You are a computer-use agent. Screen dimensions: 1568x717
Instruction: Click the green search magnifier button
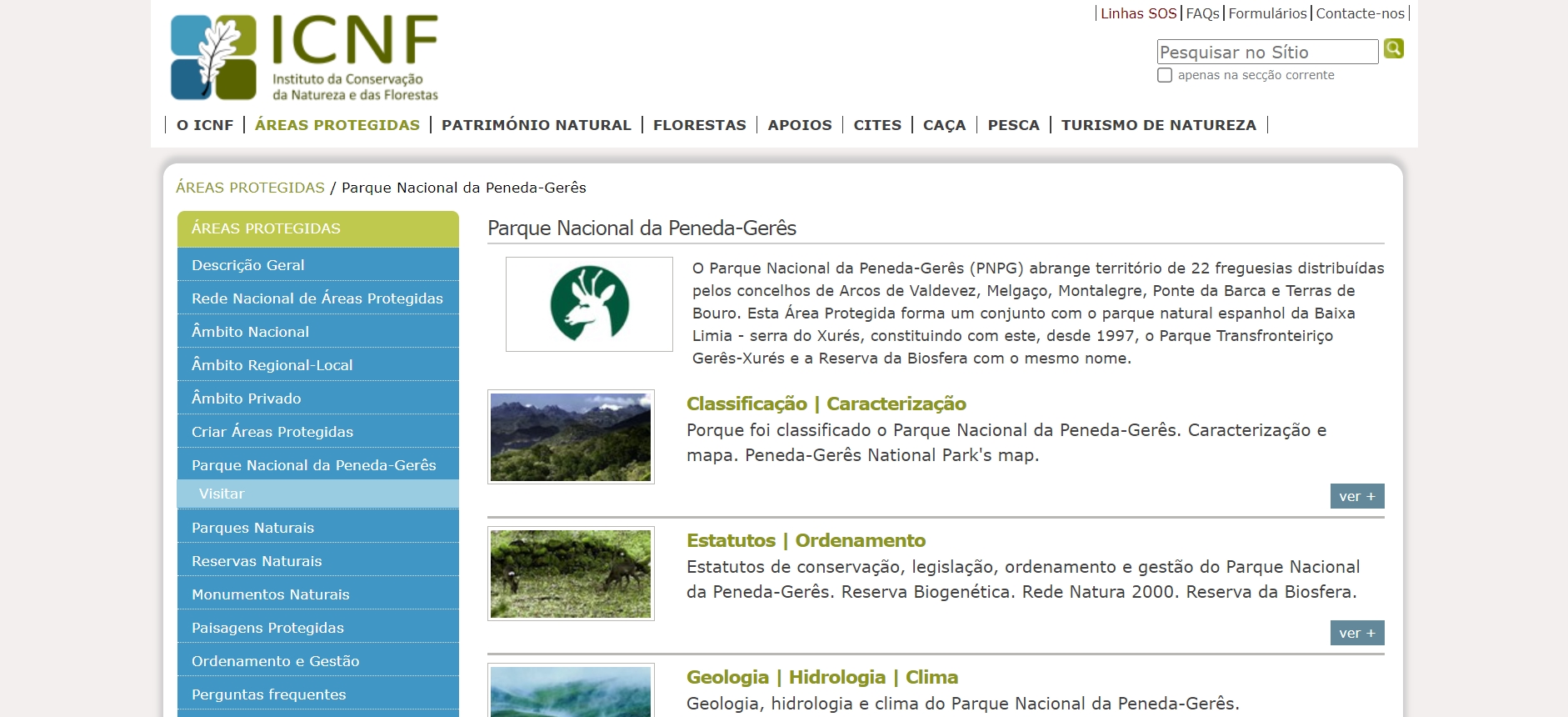click(x=1394, y=48)
